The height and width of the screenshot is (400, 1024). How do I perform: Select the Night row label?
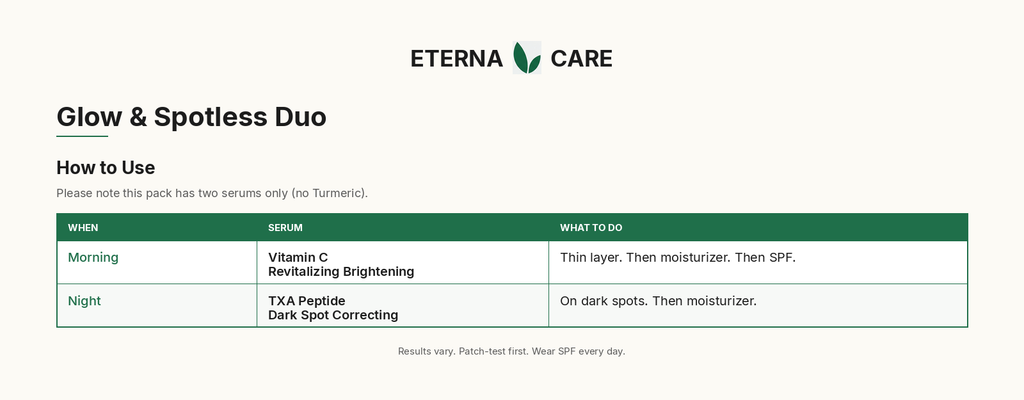84,301
